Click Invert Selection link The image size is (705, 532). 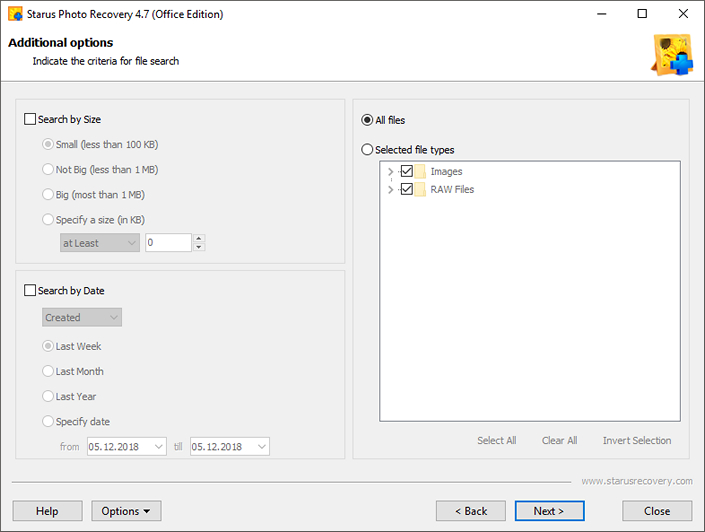tap(637, 441)
